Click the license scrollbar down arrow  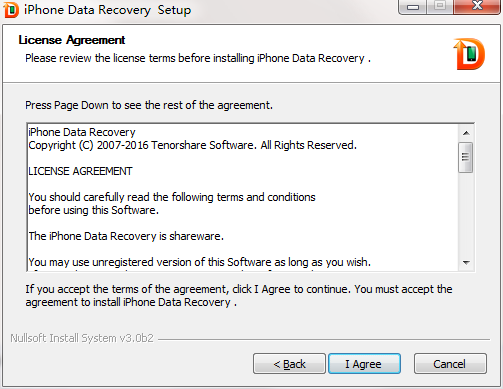pos(466,263)
